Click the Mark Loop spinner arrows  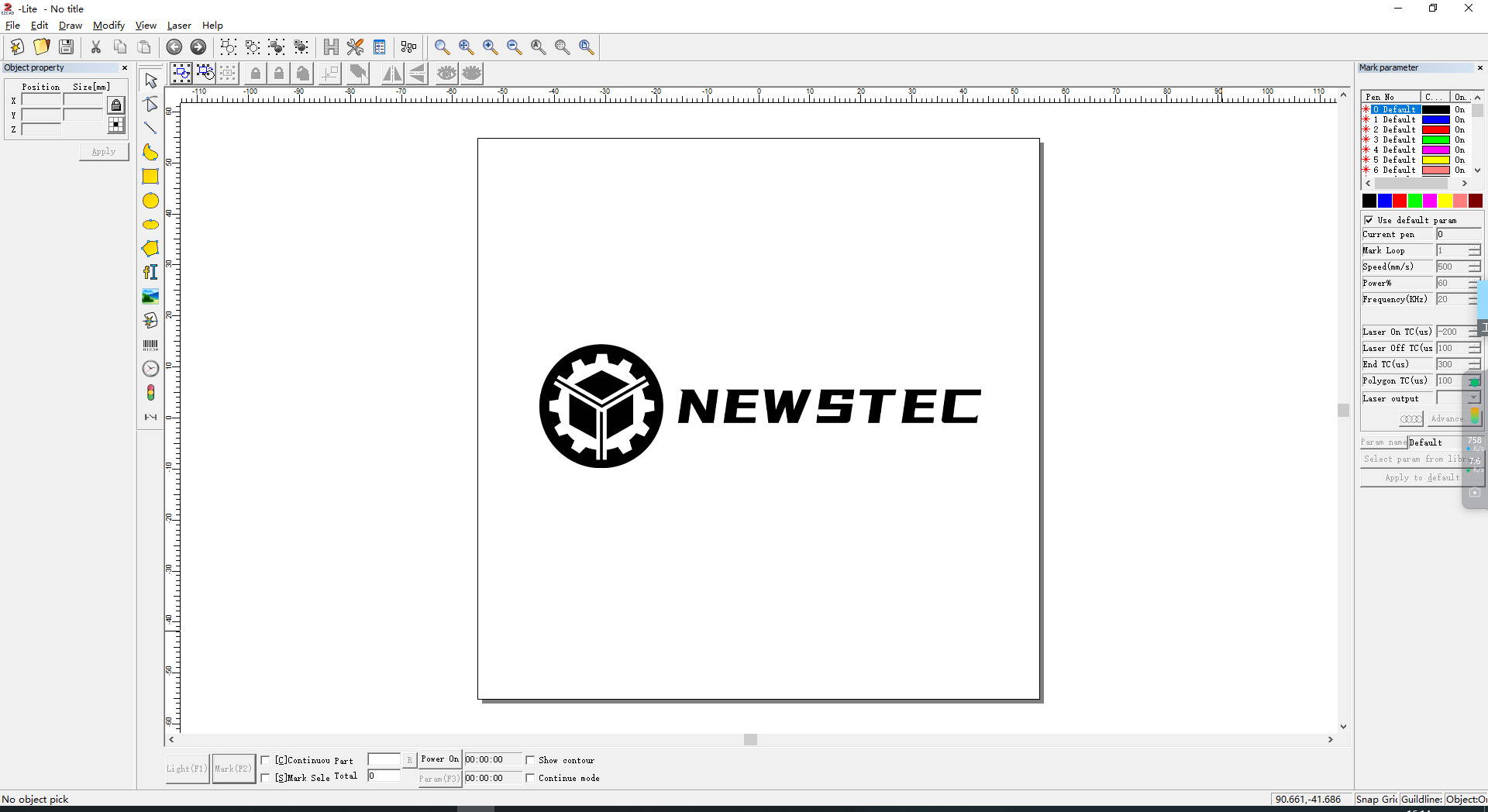[x=1474, y=250]
